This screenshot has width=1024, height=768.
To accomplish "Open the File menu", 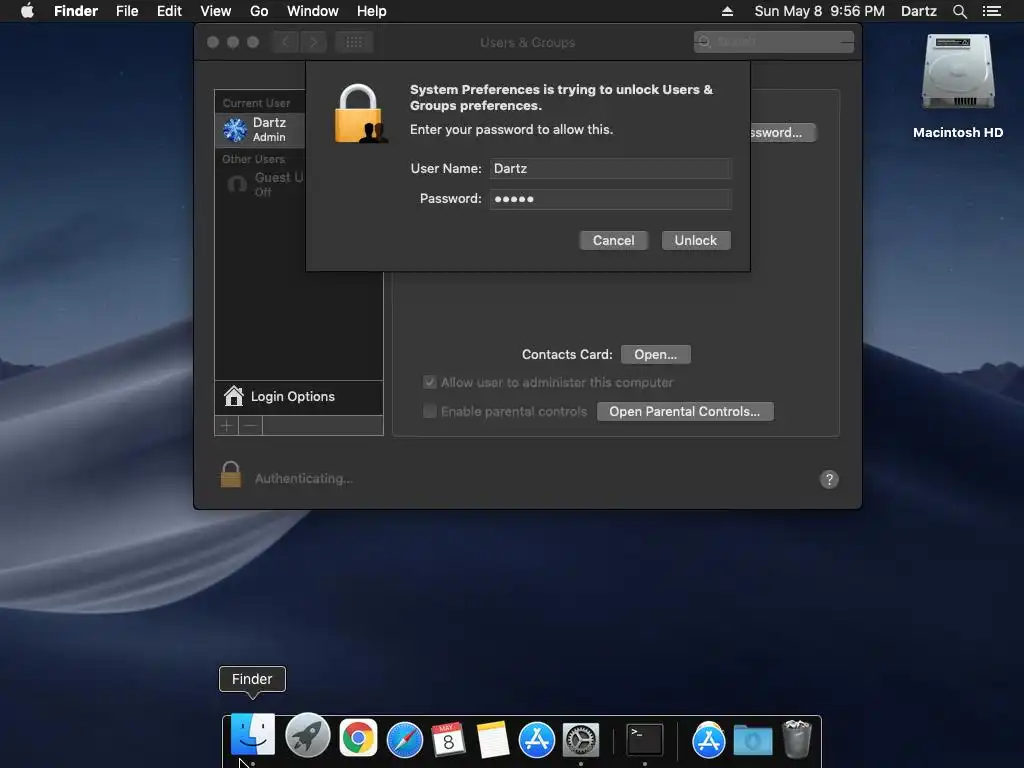I will 127,11.
